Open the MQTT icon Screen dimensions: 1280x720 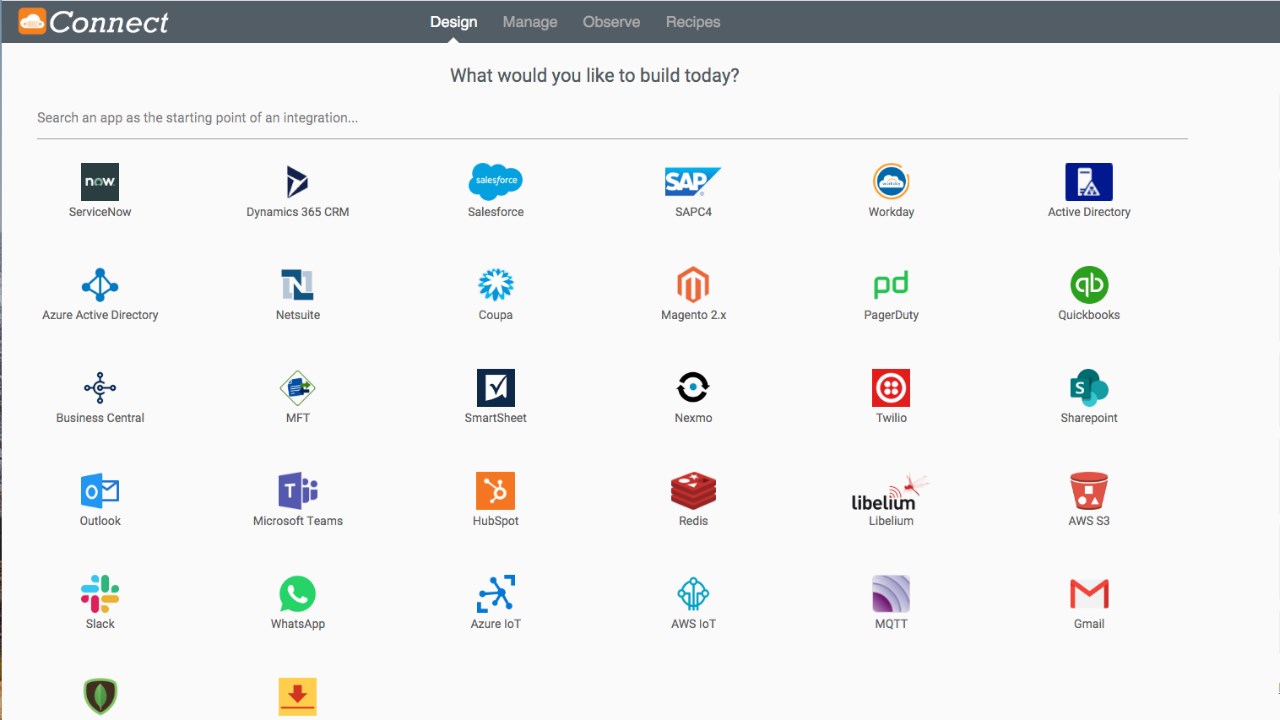[x=891, y=594]
